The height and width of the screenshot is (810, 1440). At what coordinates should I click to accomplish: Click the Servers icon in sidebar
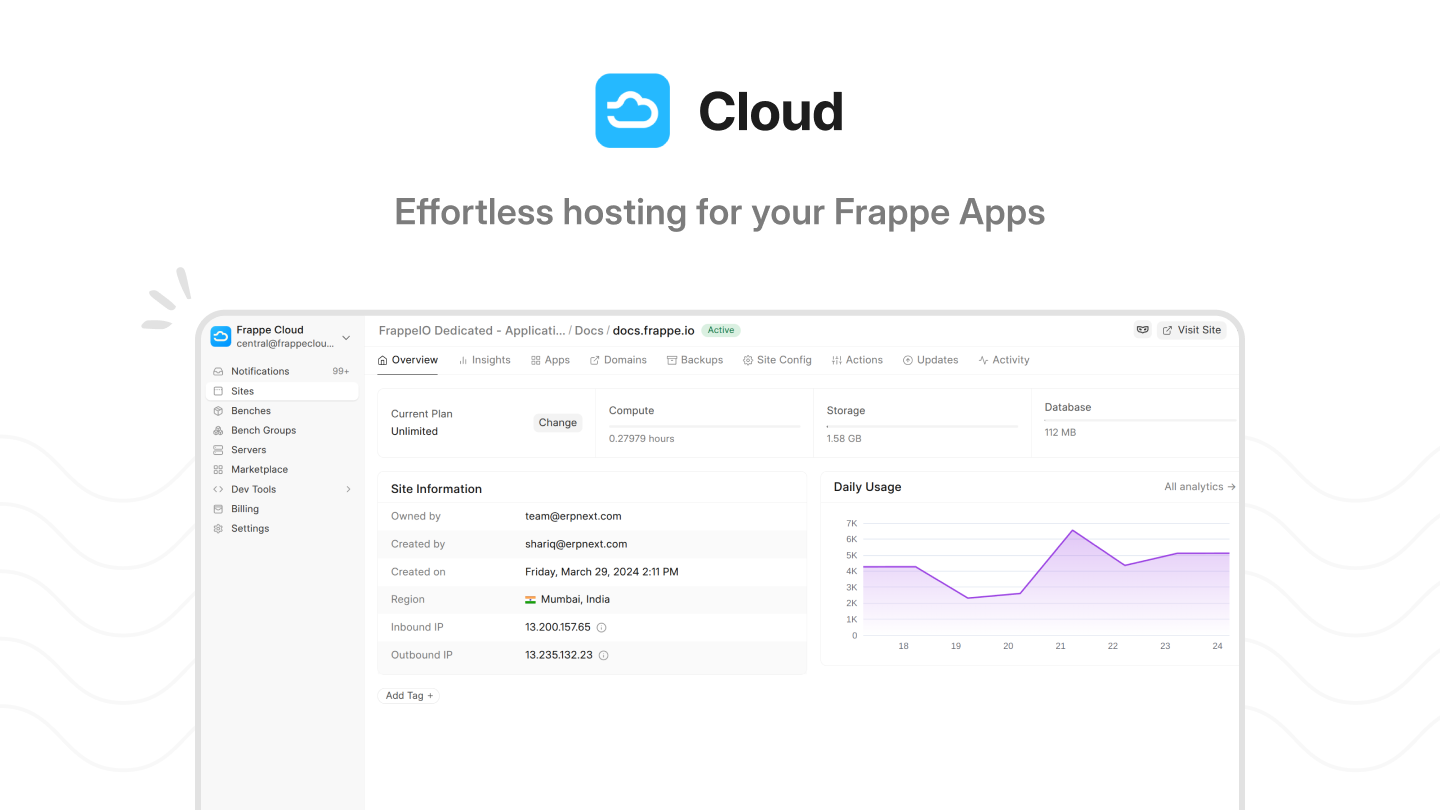click(219, 449)
